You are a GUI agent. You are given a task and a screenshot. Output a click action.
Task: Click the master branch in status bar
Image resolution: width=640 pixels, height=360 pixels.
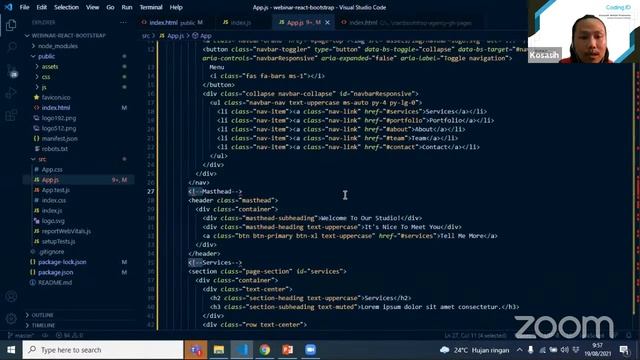[20, 336]
